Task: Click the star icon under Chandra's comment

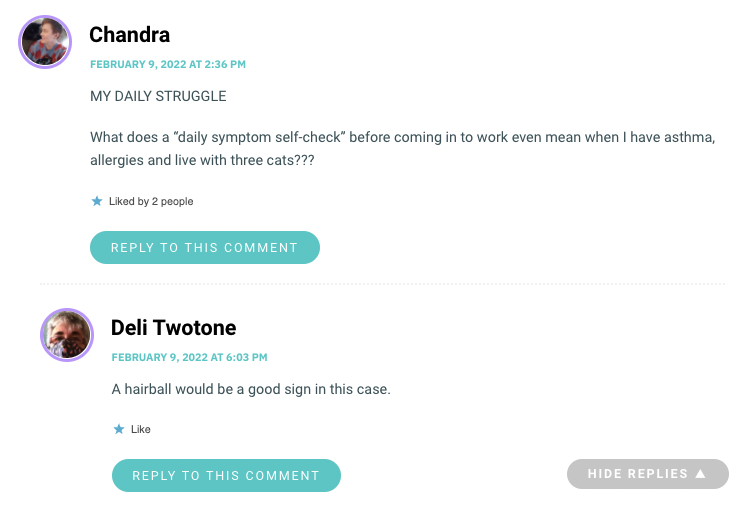Action: (x=97, y=201)
